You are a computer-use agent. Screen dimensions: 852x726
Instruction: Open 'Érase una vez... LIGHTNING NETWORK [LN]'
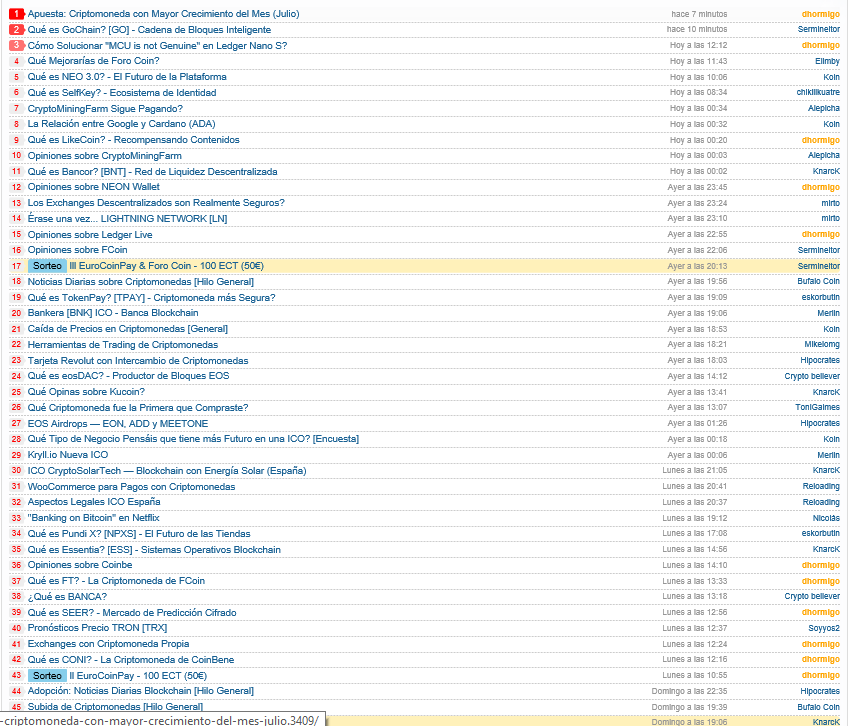coord(128,218)
